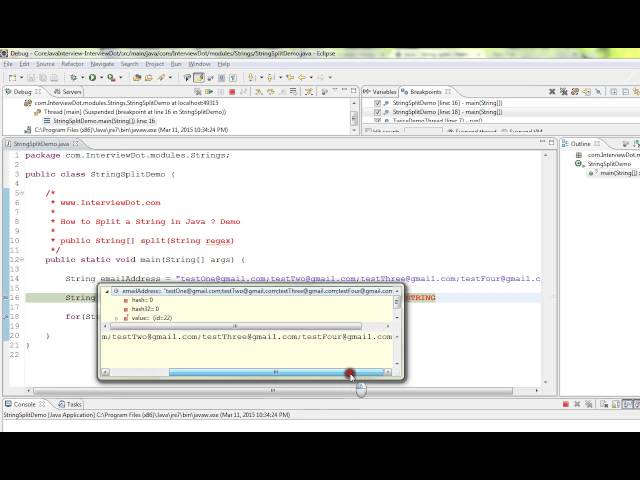640x480 pixels.
Task: Click Expand All icon in Breakpoints view
Action: 613,92
